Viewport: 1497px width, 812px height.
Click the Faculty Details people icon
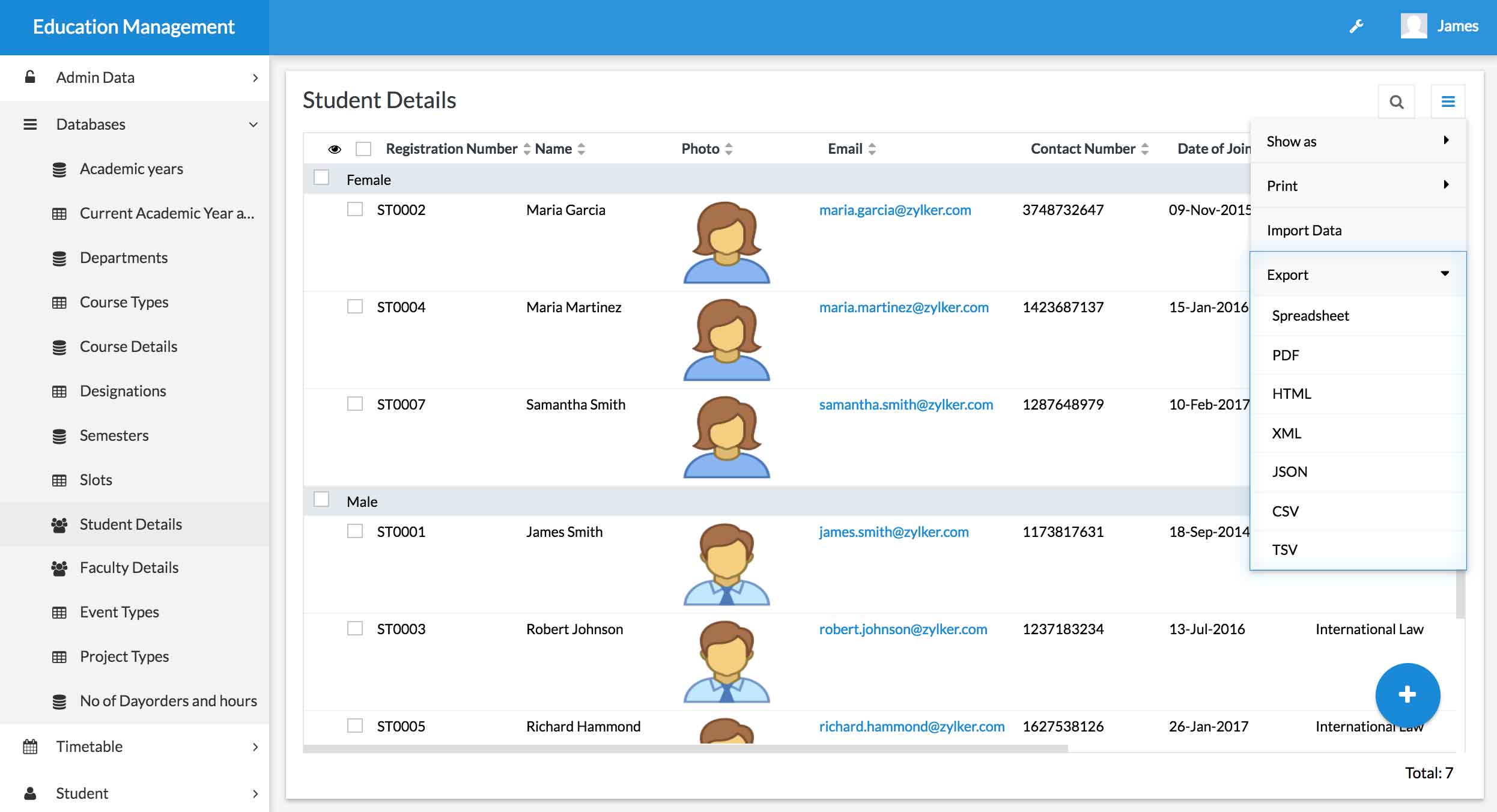click(59, 568)
